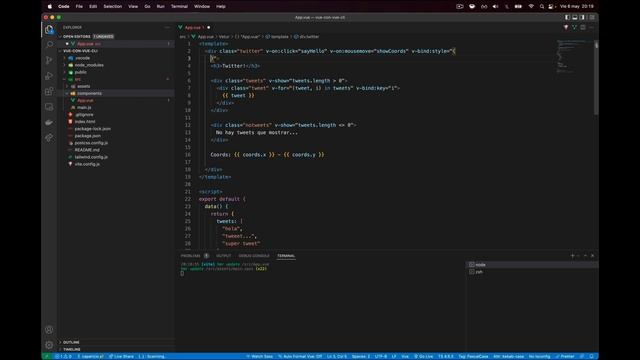The height and width of the screenshot is (360, 640).
Task: Click the Split Editor icon
Action: (583, 27)
